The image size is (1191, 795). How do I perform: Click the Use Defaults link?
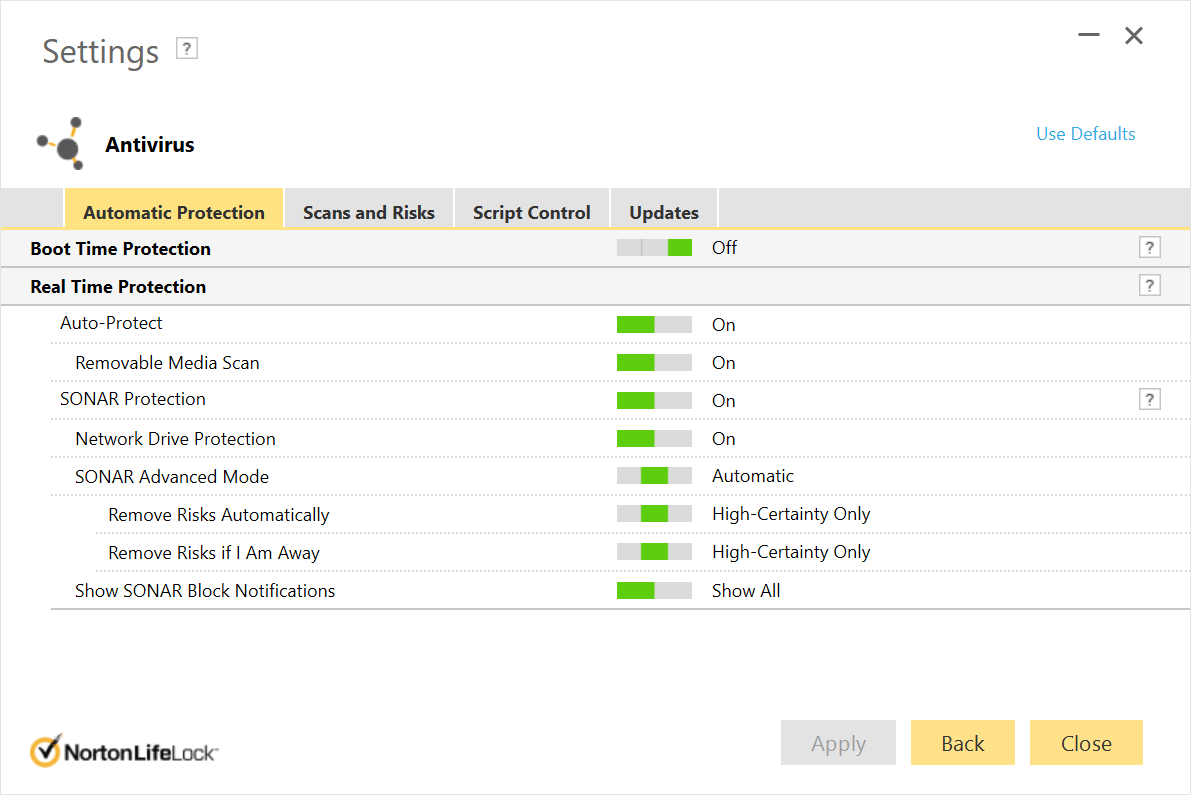pyautogui.click(x=1085, y=134)
